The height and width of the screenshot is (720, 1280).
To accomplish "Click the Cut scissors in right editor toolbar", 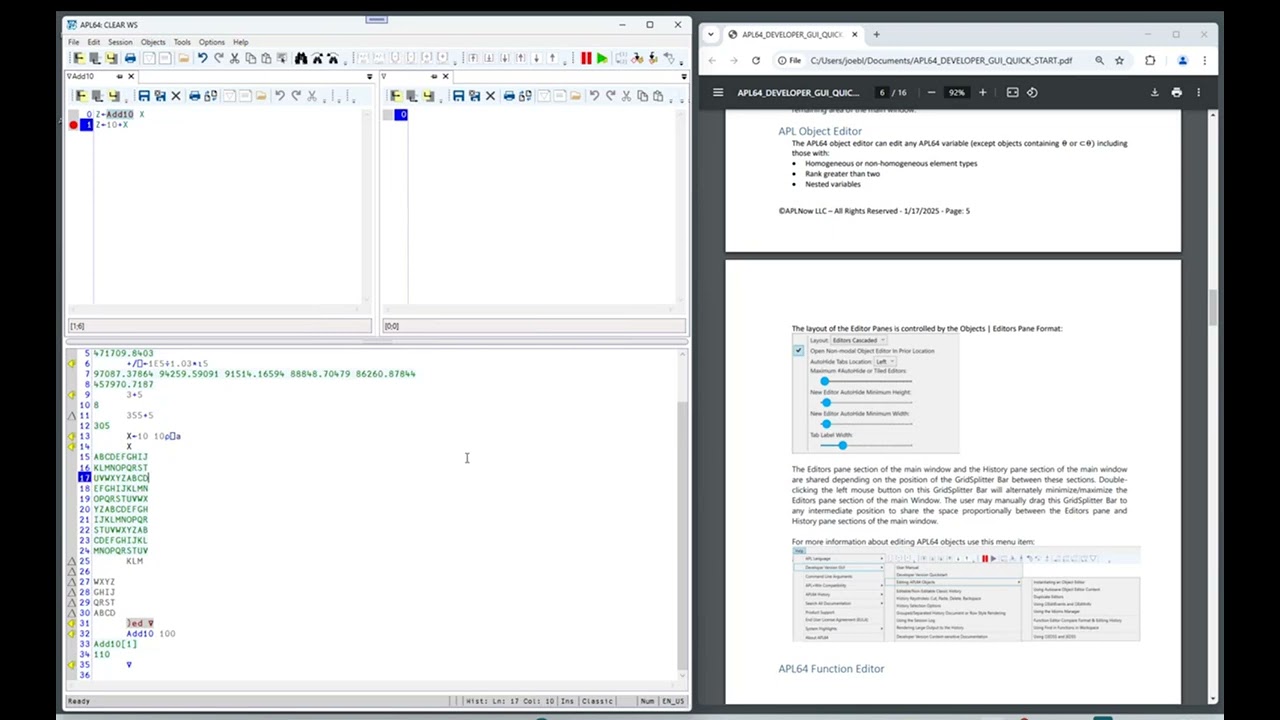I will pos(626,96).
